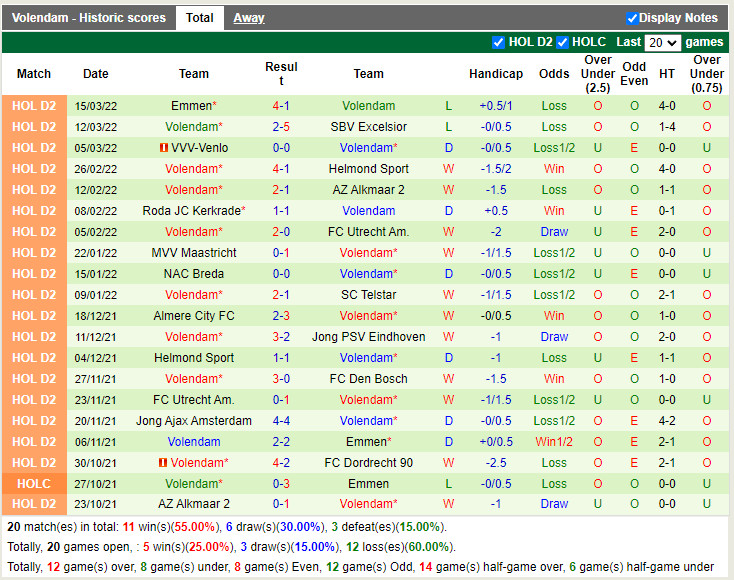The width and height of the screenshot is (734, 580).
Task: Switch to the Total tab
Action: coord(199,18)
